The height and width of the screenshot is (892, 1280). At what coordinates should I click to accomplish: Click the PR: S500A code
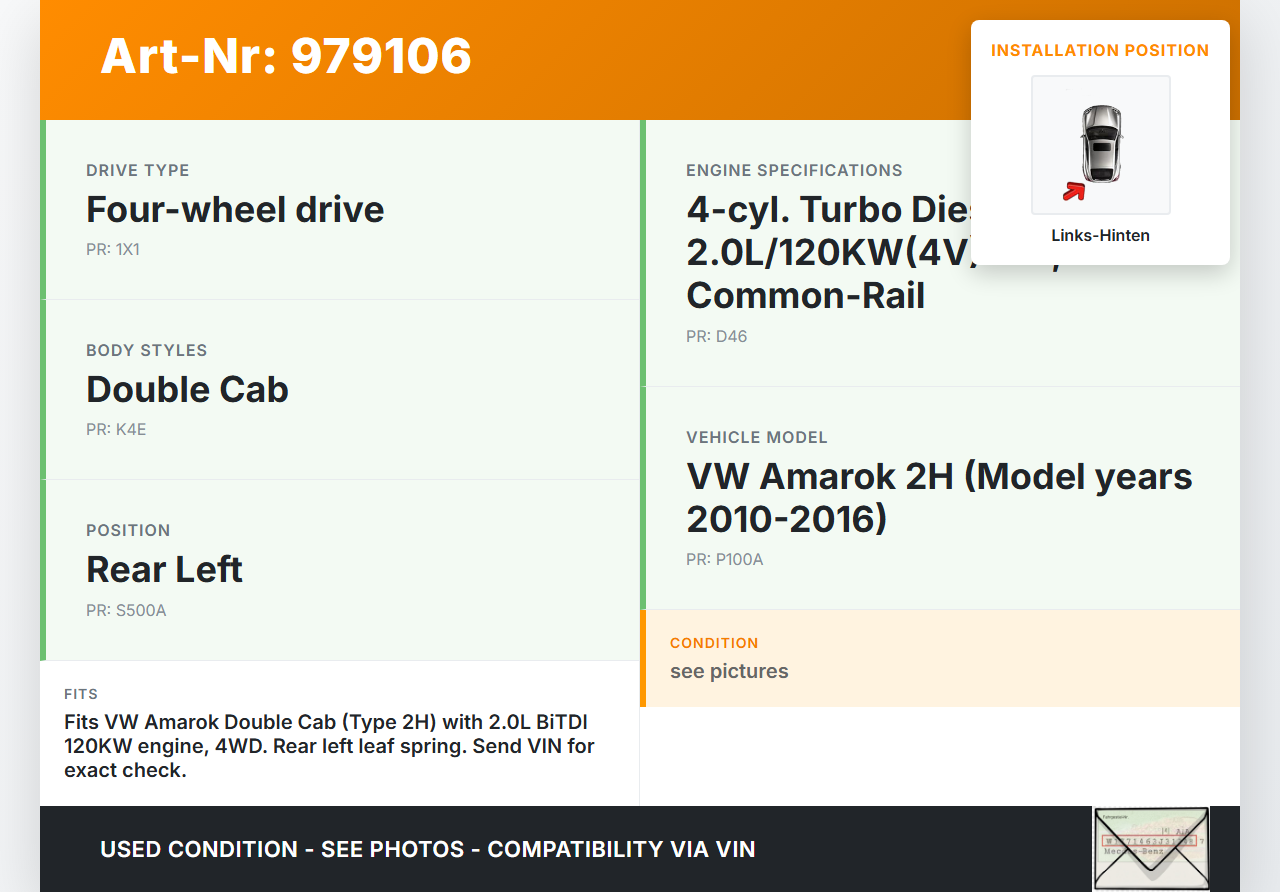[x=126, y=610]
